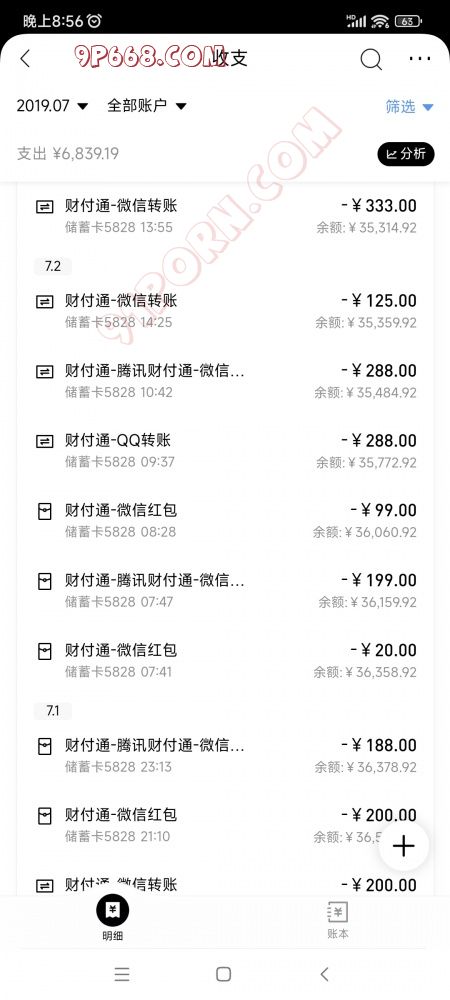Tap the Android system back arrow
450x1000 pixels.
tap(324, 974)
